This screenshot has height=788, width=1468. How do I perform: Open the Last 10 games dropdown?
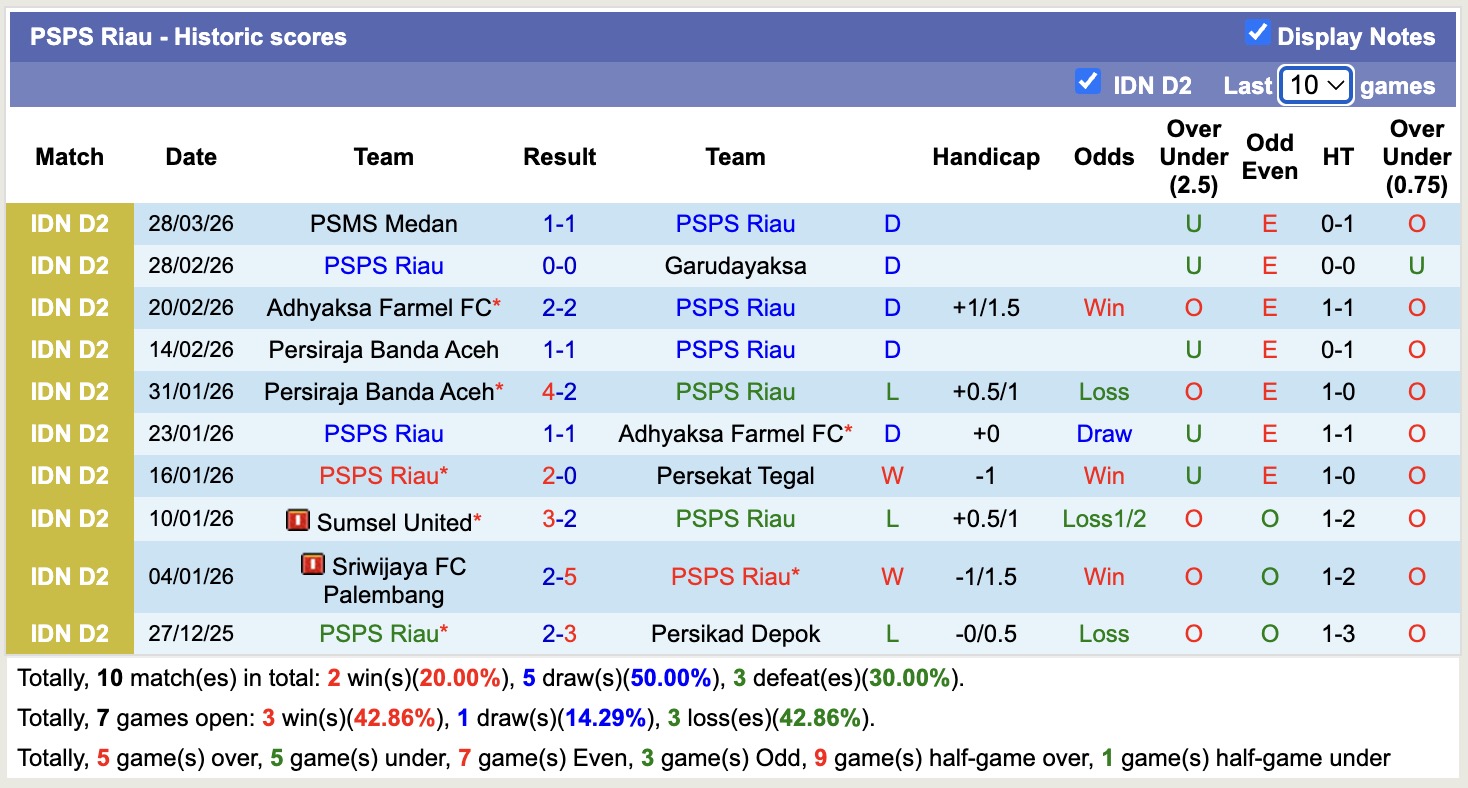[1316, 86]
